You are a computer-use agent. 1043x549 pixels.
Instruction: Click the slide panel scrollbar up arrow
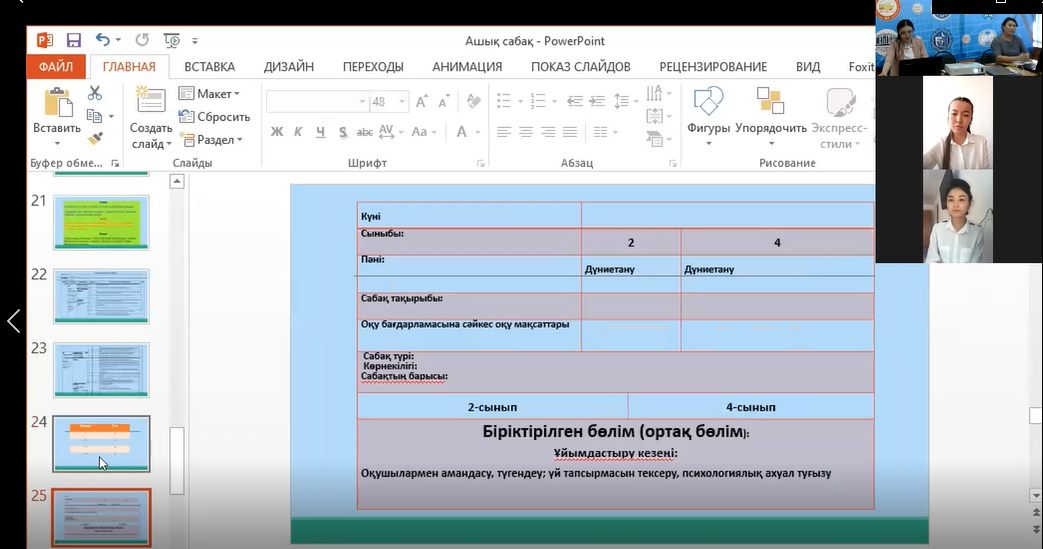tap(177, 181)
